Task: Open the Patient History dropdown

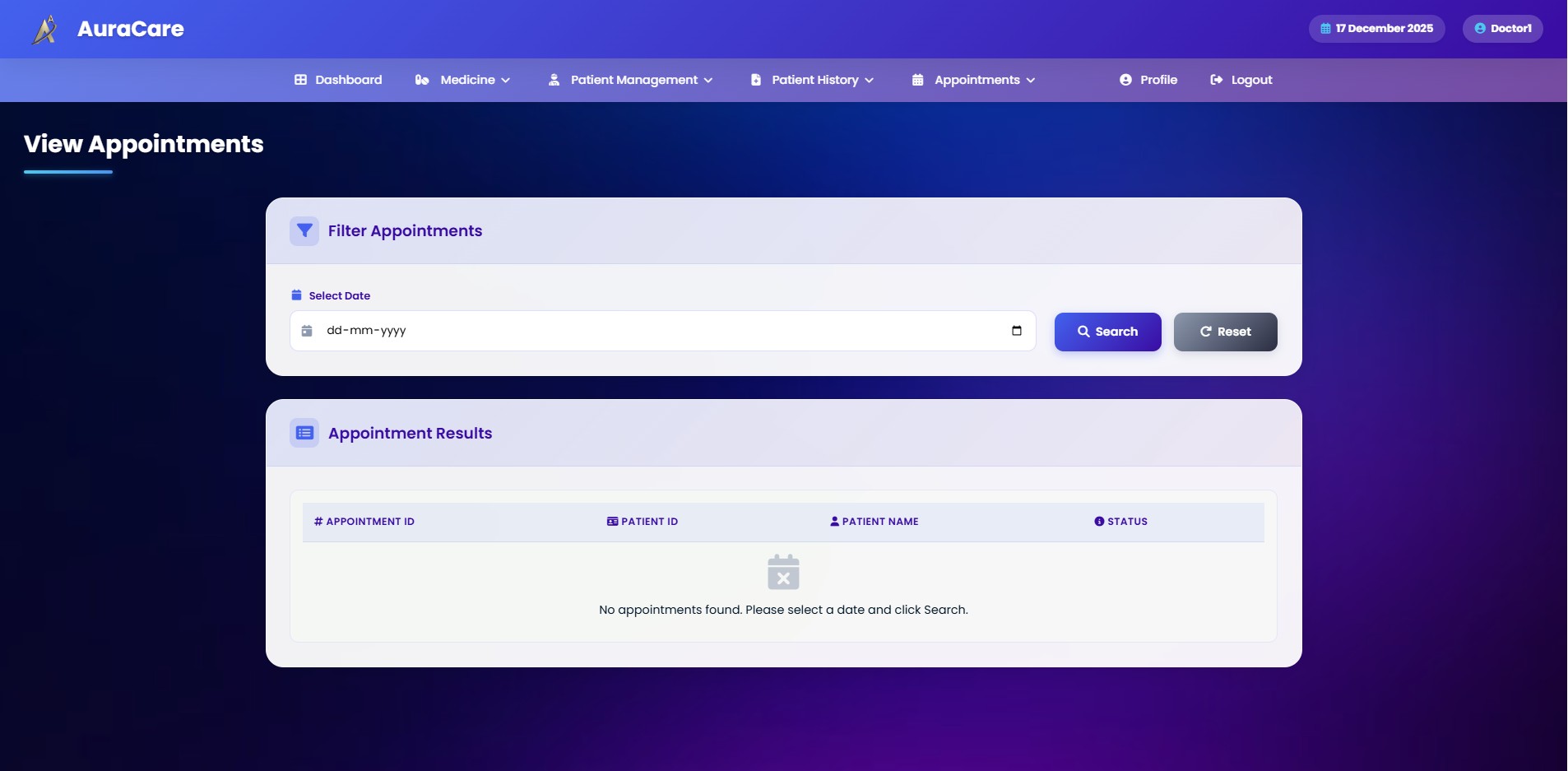Action: pos(812,80)
